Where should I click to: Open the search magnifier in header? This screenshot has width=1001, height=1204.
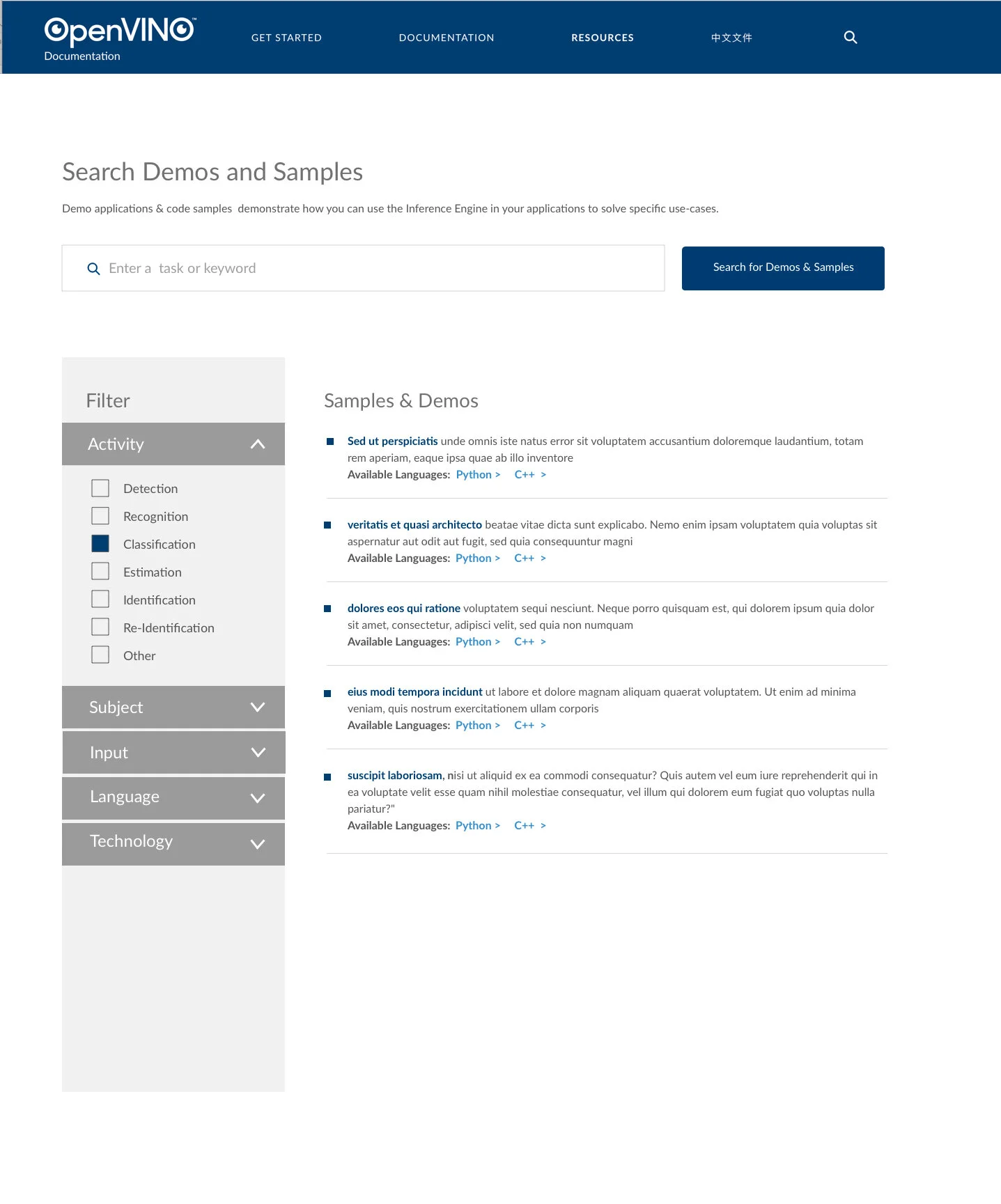tap(851, 38)
